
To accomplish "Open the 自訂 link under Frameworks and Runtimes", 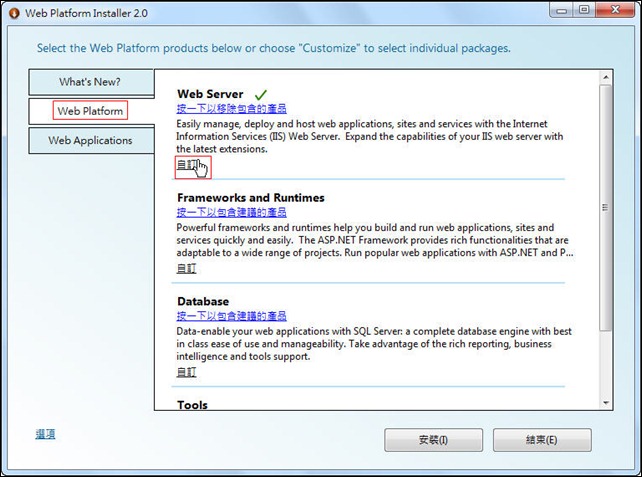I will point(186,269).
